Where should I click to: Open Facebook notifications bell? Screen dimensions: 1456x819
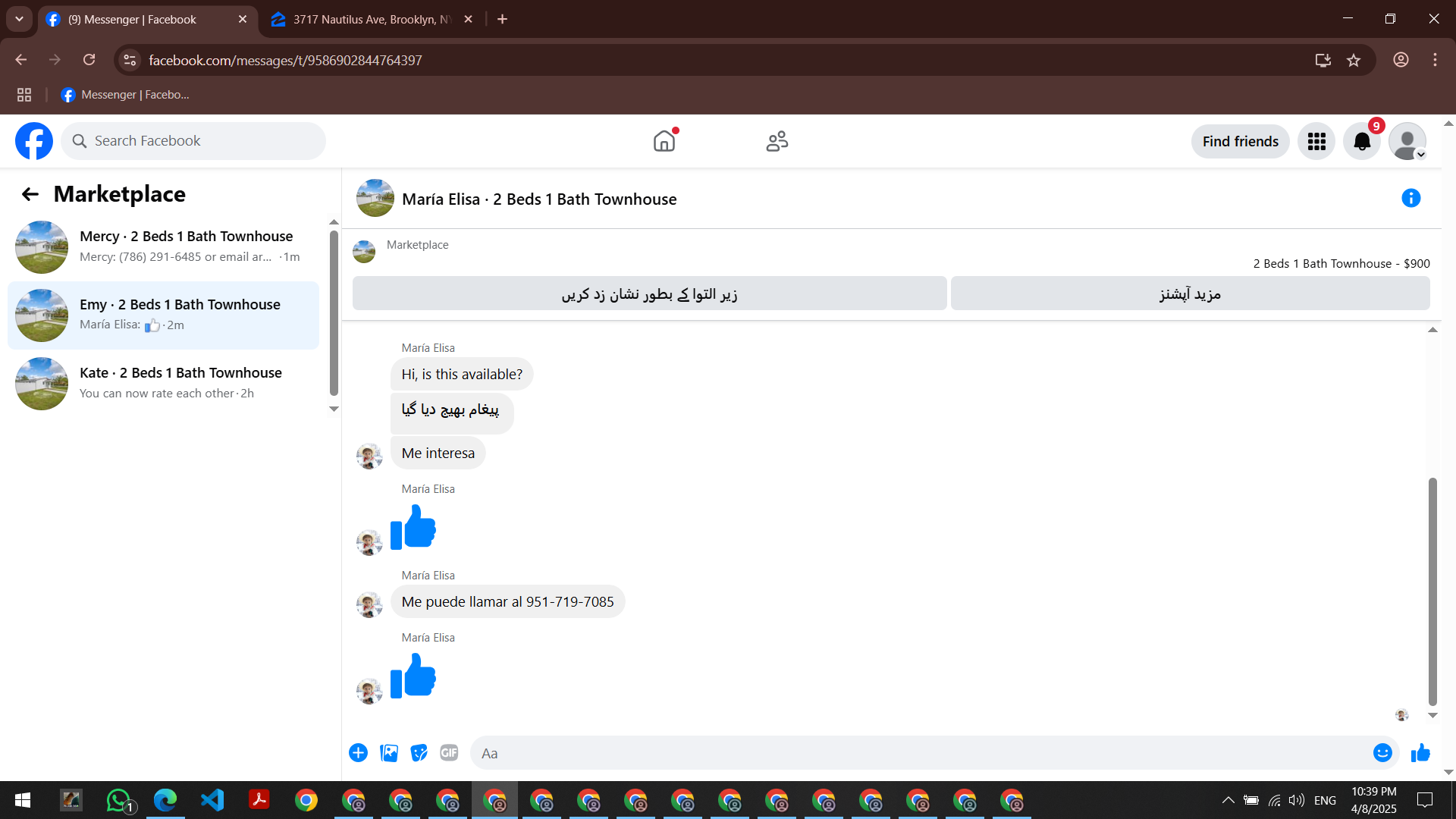coord(1362,142)
